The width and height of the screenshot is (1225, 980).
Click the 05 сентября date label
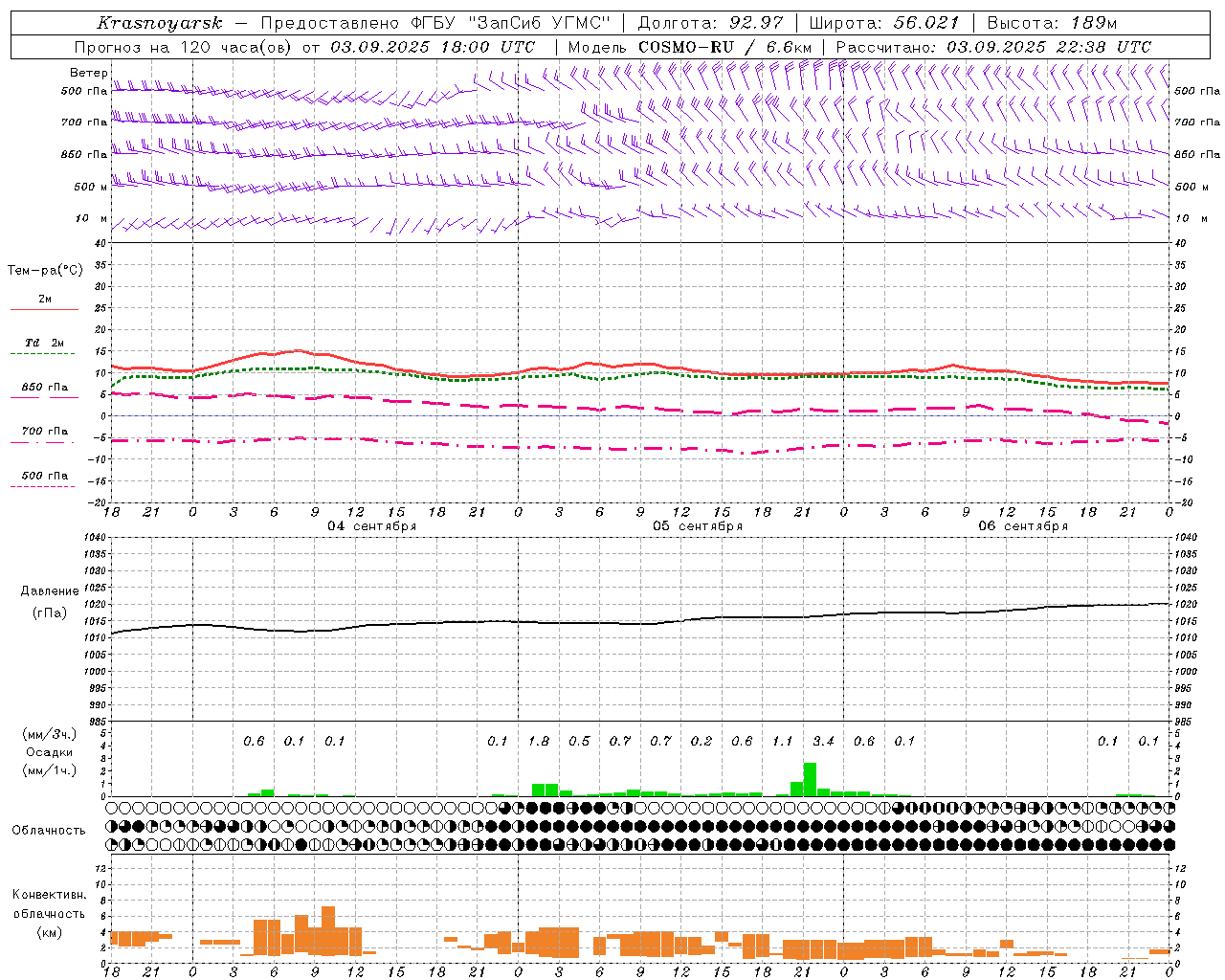point(698,526)
